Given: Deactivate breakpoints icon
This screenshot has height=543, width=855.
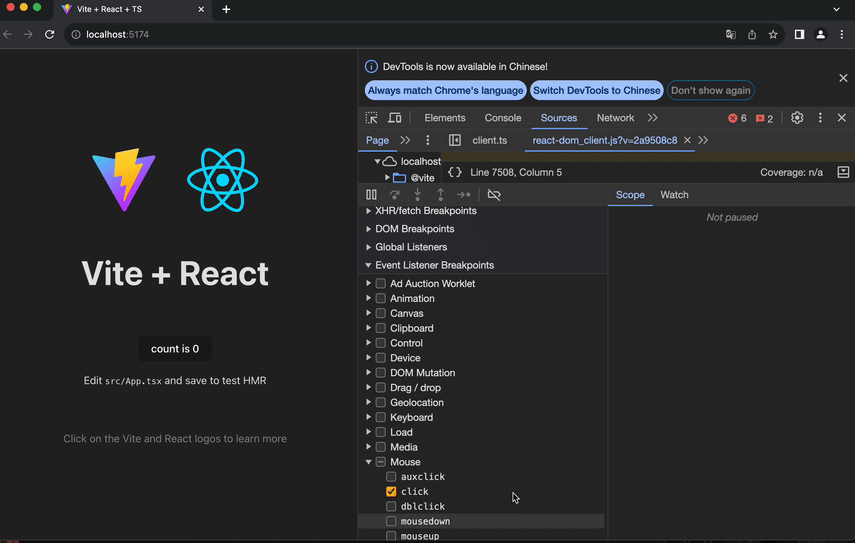Looking at the screenshot, I should coord(494,195).
